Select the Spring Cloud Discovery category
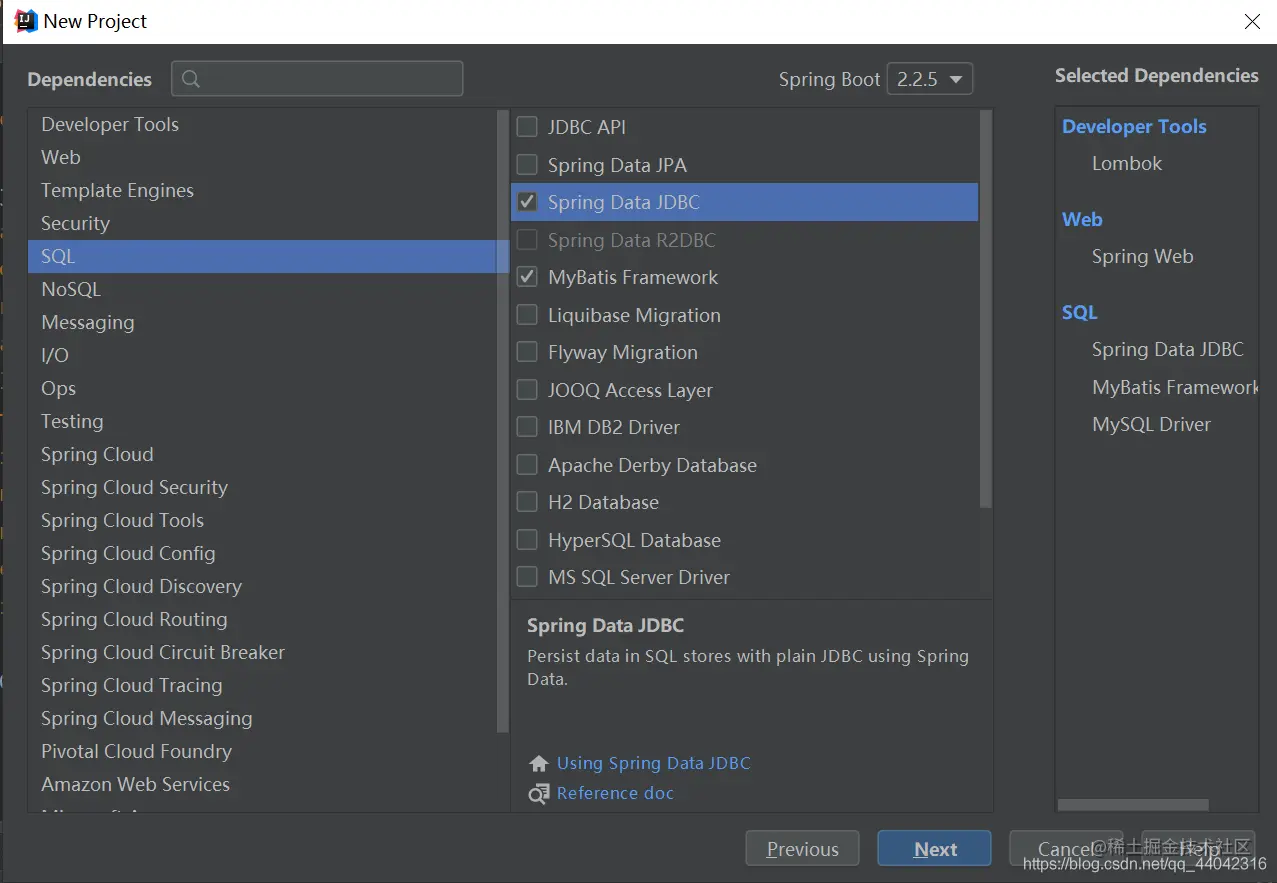This screenshot has width=1277, height=883. coord(141,586)
